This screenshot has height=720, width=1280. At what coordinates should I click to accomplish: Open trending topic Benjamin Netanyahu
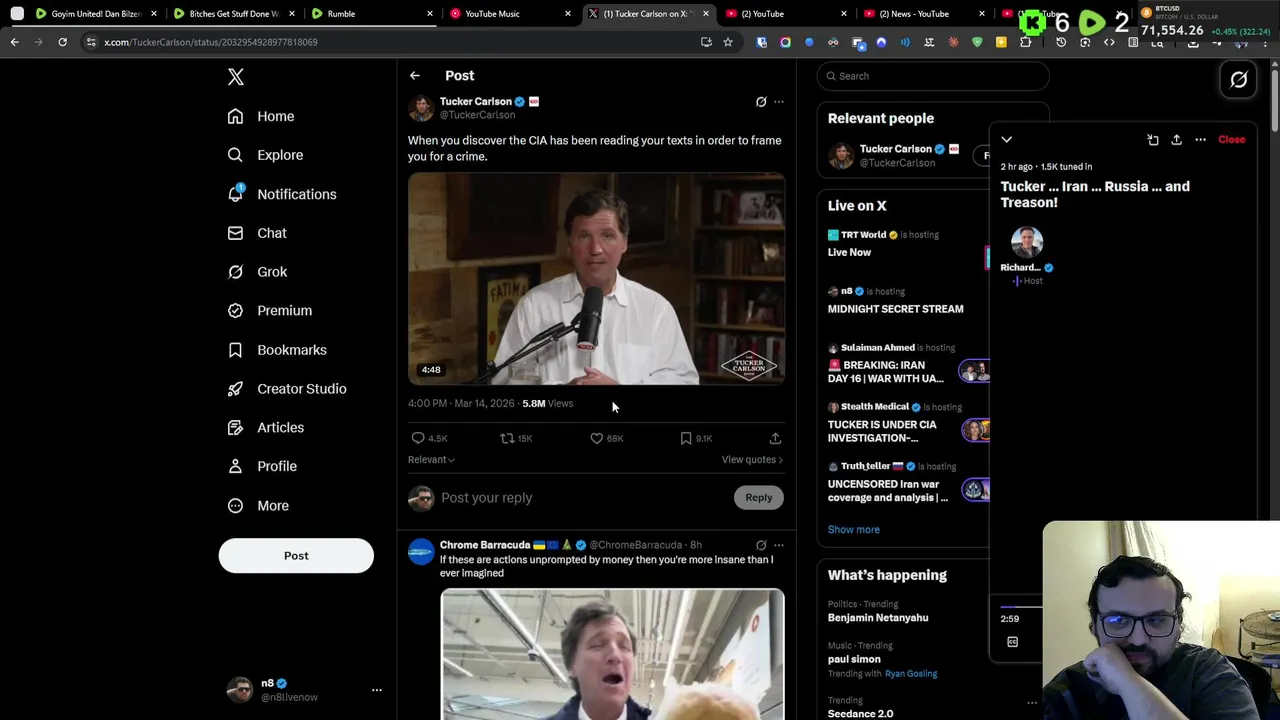tap(878, 618)
